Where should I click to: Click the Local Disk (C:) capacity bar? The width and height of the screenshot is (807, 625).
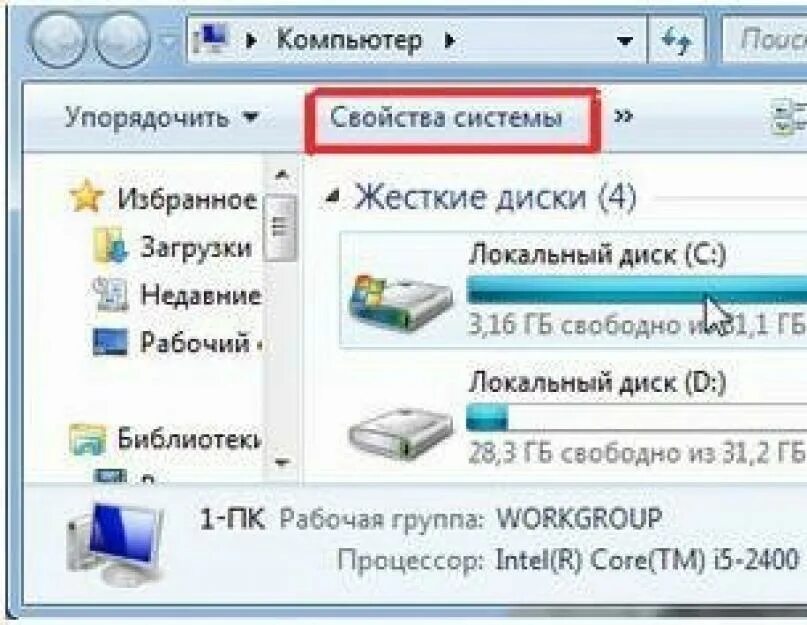pos(636,289)
